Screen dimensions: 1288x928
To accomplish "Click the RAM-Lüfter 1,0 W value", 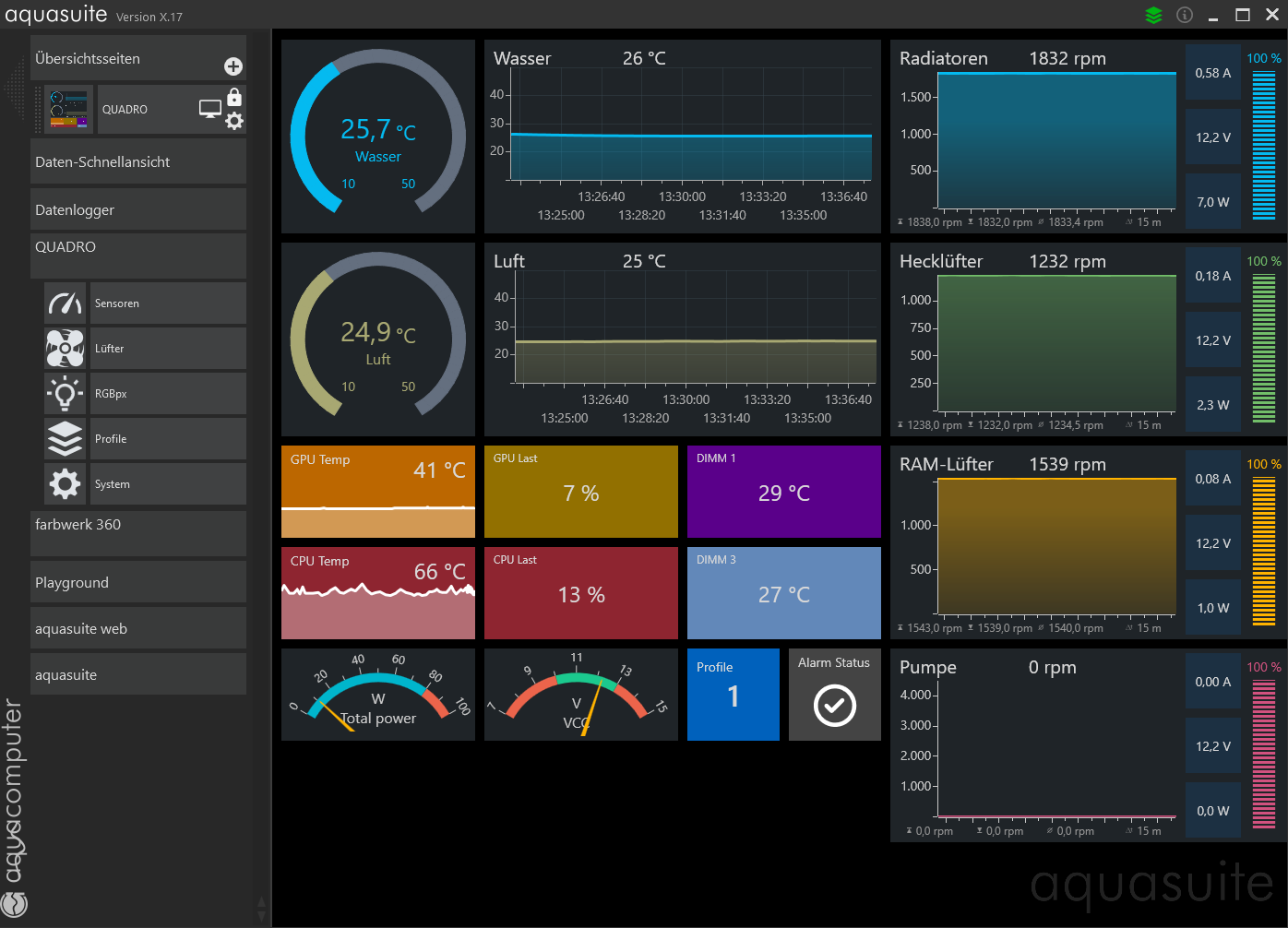I will click(1213, 608).
